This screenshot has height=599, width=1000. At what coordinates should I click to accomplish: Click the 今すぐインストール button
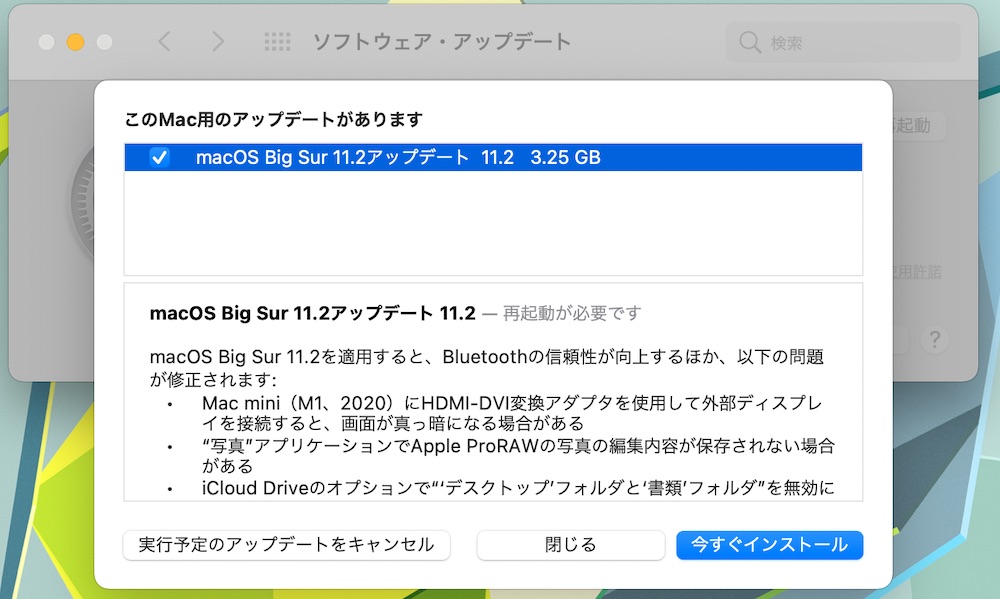(769, 545)
